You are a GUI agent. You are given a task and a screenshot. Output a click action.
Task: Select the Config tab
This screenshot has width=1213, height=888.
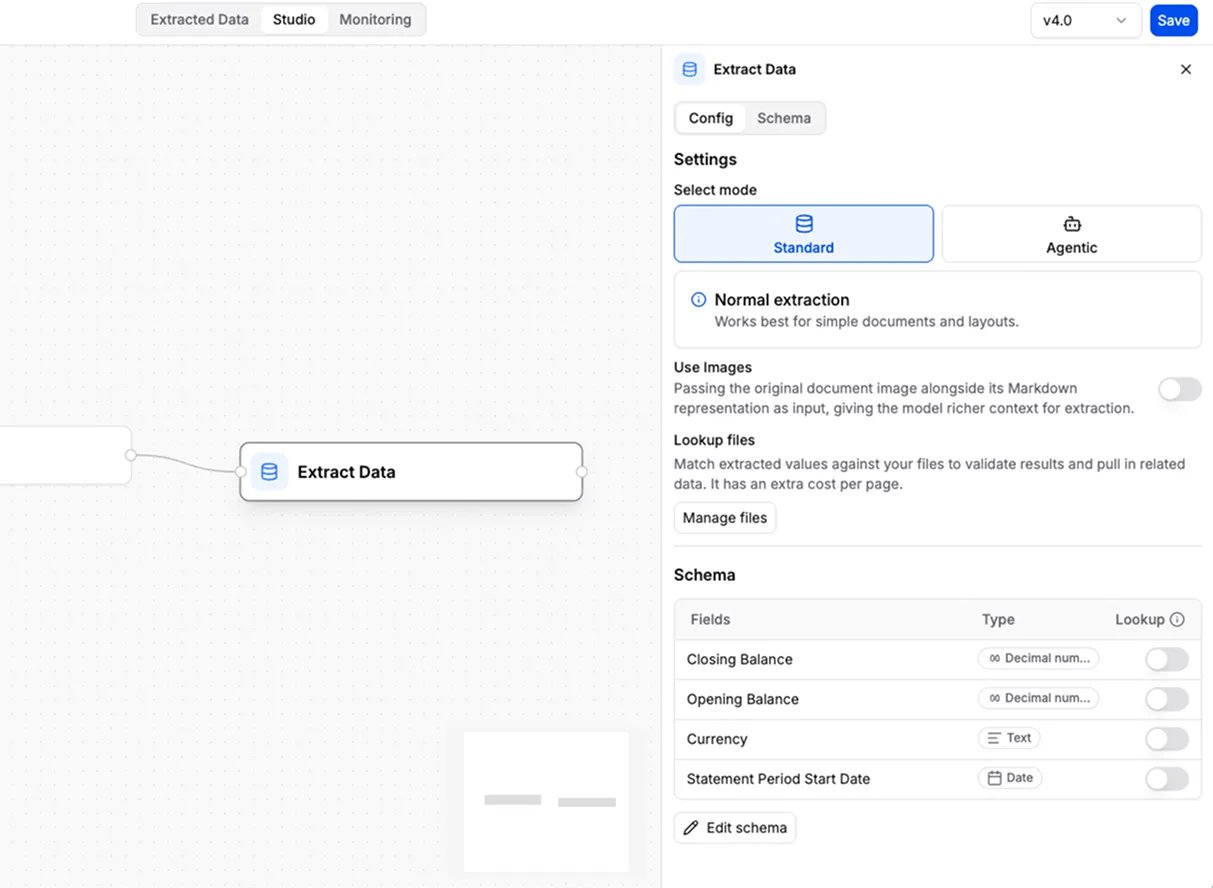pyautogui.click(x=711, y=118)
